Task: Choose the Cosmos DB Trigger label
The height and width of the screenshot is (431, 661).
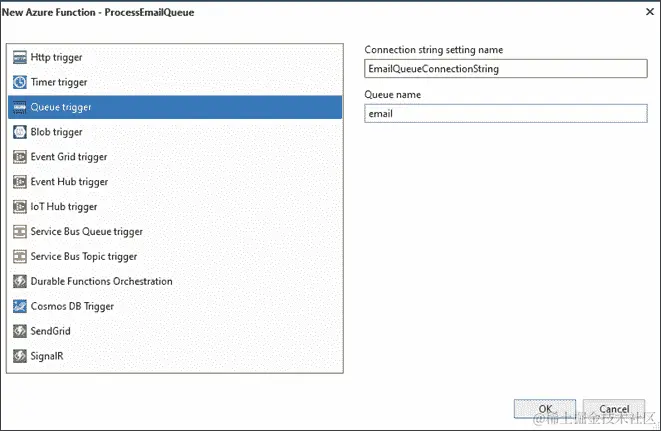Action: click(72, 306)
